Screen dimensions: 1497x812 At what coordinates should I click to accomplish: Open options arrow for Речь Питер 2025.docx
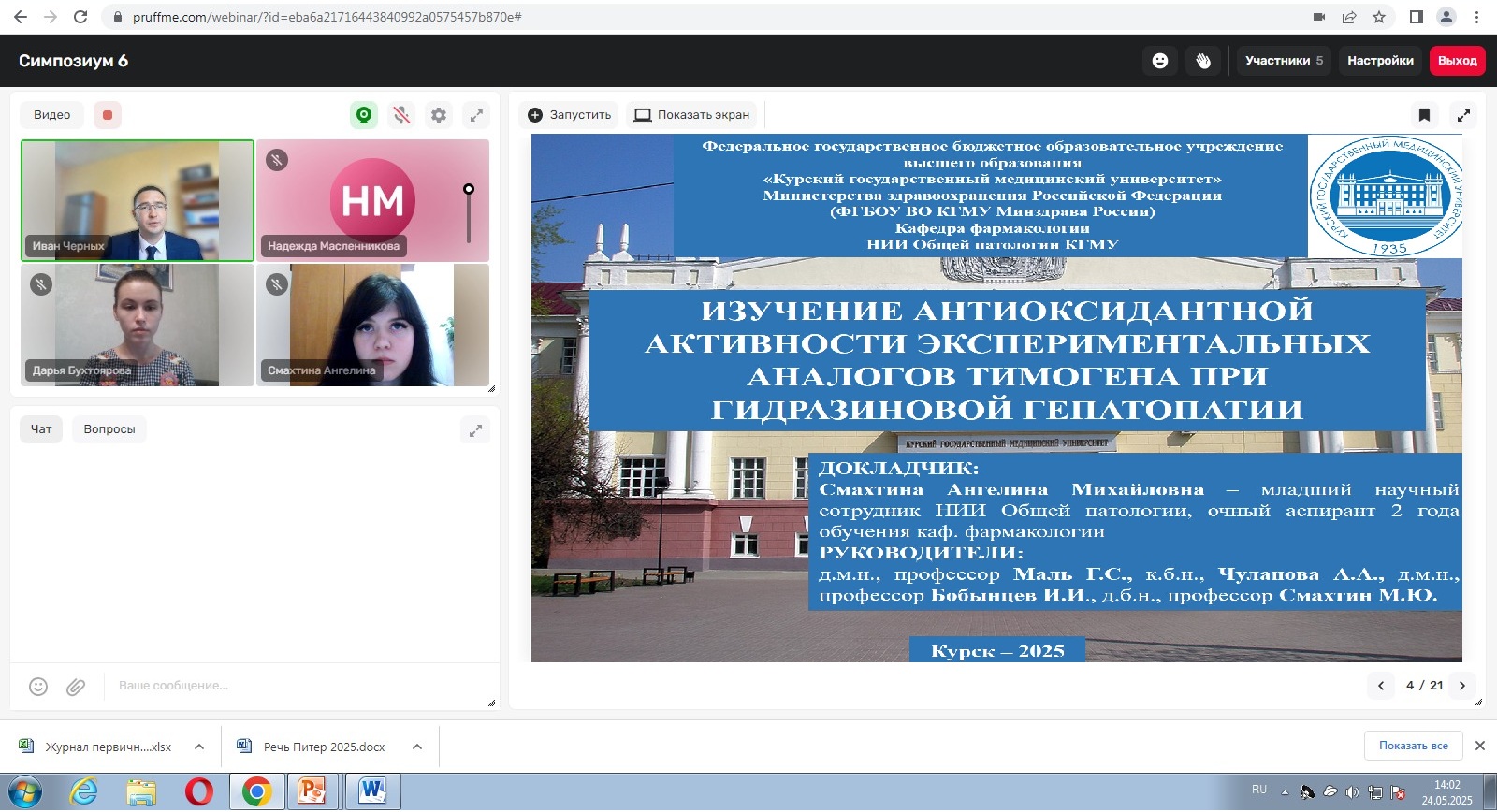pos(417,747)
